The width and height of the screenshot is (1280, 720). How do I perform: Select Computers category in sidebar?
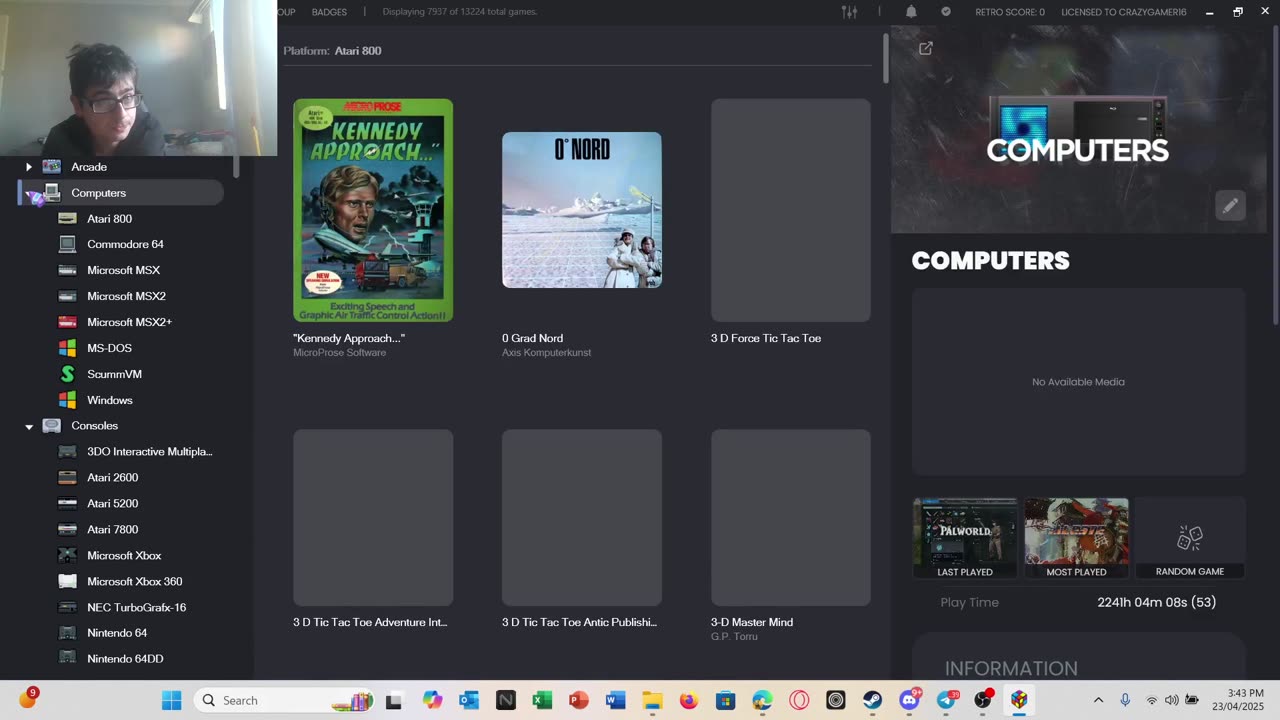121,193
